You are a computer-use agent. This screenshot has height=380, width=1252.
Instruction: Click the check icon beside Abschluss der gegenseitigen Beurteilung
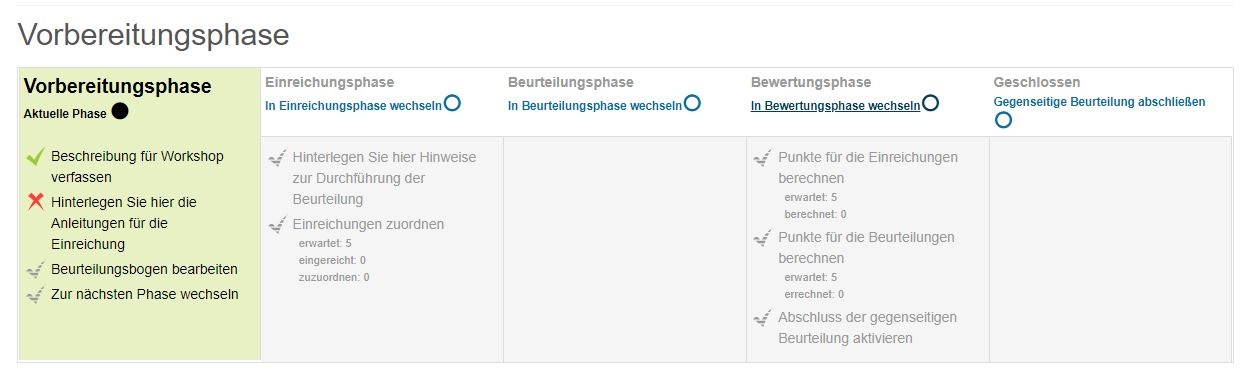click(x=763, y=318)
